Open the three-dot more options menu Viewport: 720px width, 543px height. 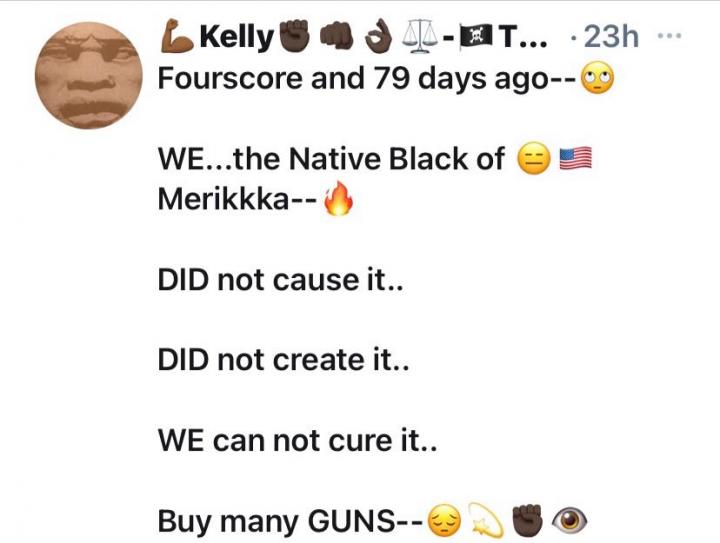(669, 34)
